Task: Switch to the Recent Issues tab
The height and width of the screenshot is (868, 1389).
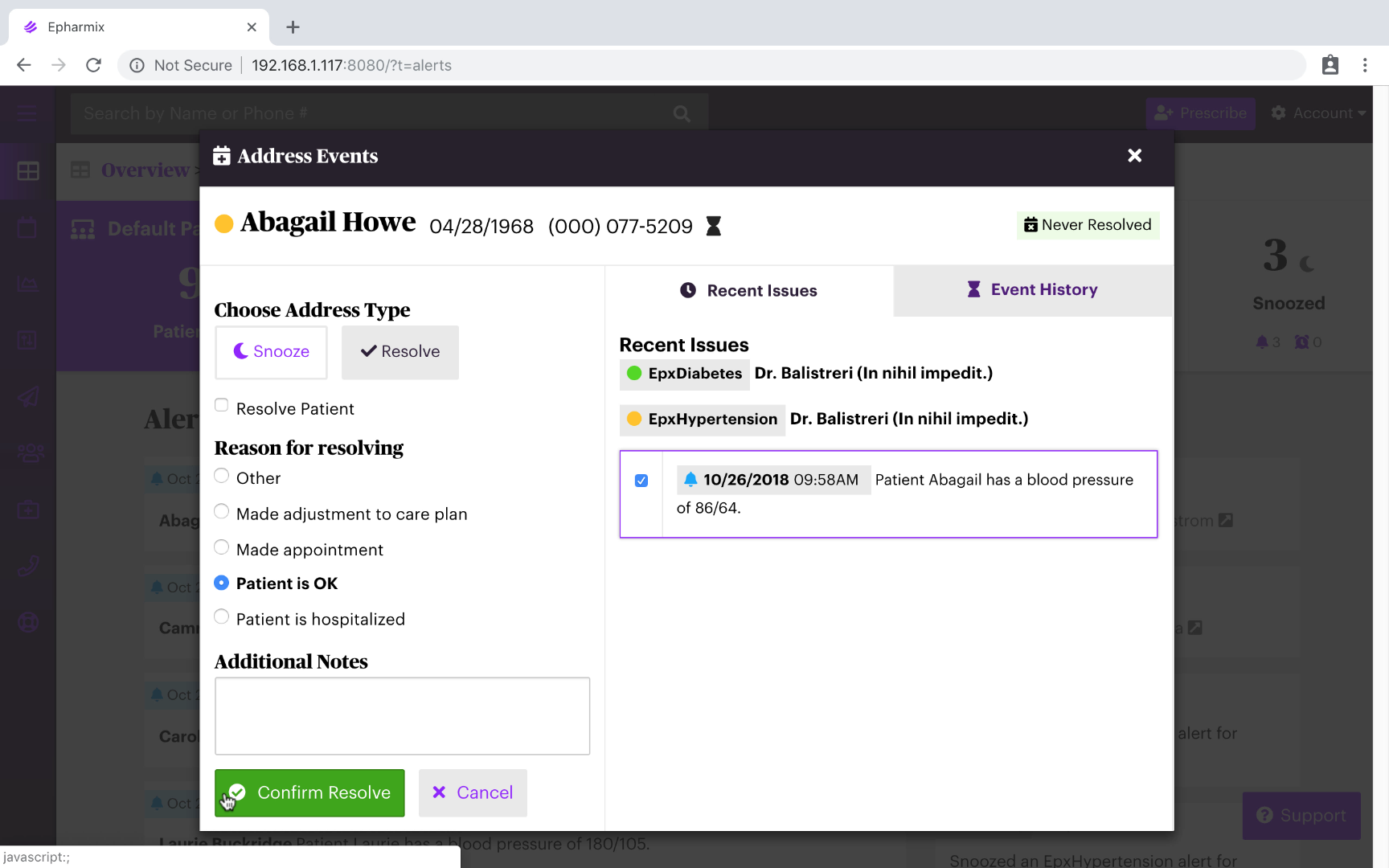Action: 748,291
